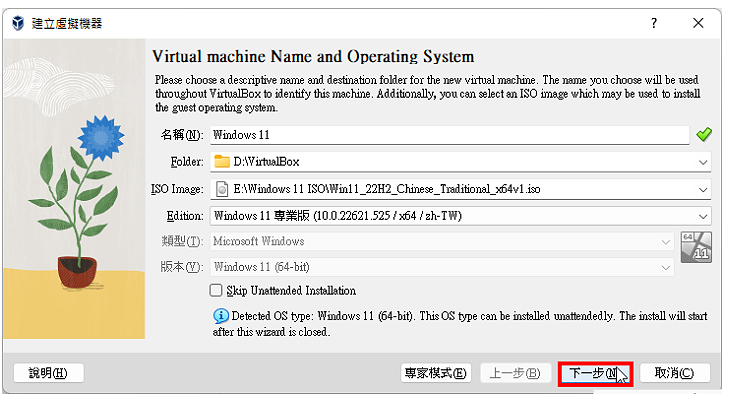The width and height of the screenshot is (734, 397).
Task: Click the Detected OS type information message
Action: pos(460,323)
